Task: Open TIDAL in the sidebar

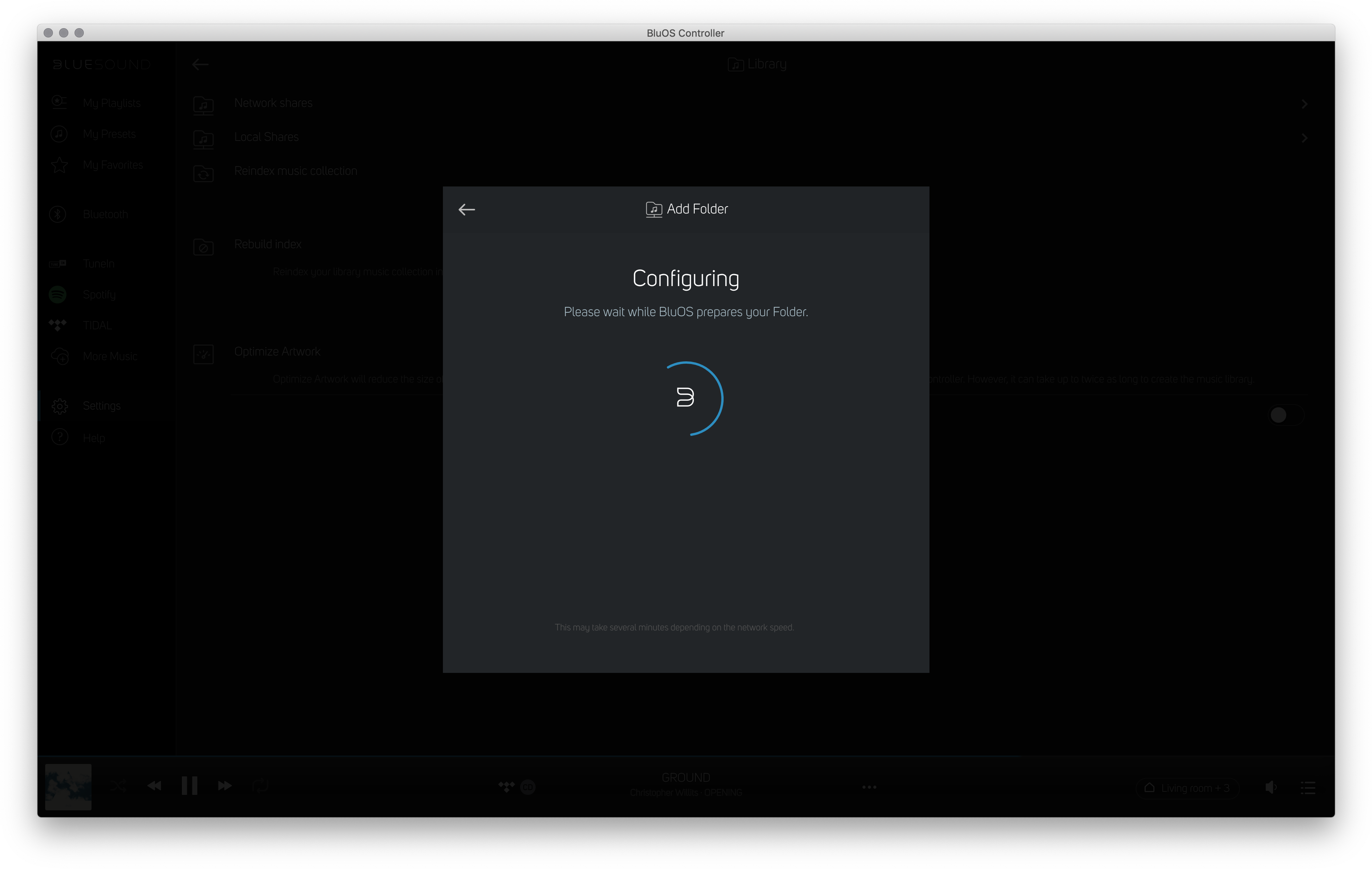Action: click(97, 326)
